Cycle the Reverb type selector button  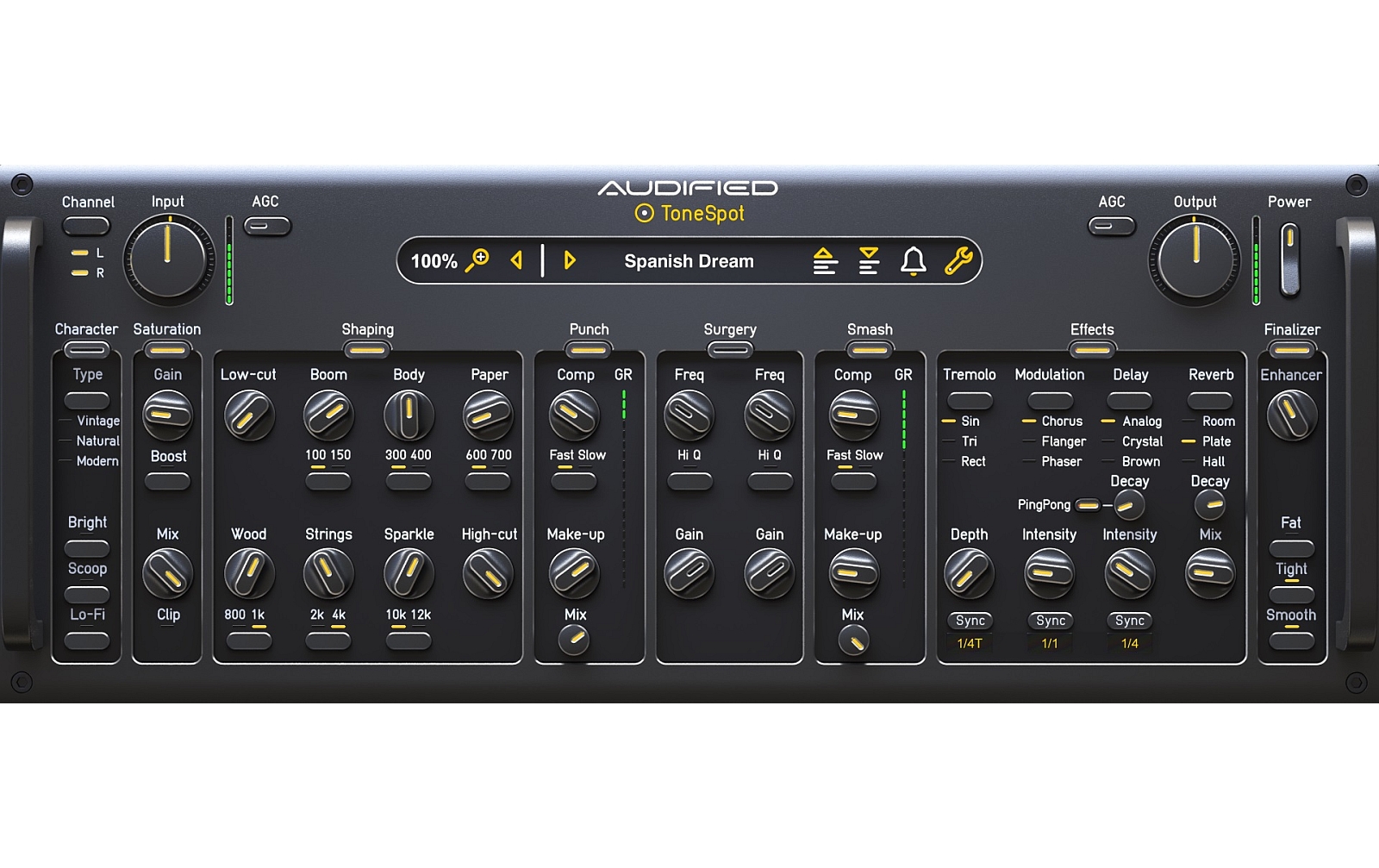click(x=1210, y=401)
